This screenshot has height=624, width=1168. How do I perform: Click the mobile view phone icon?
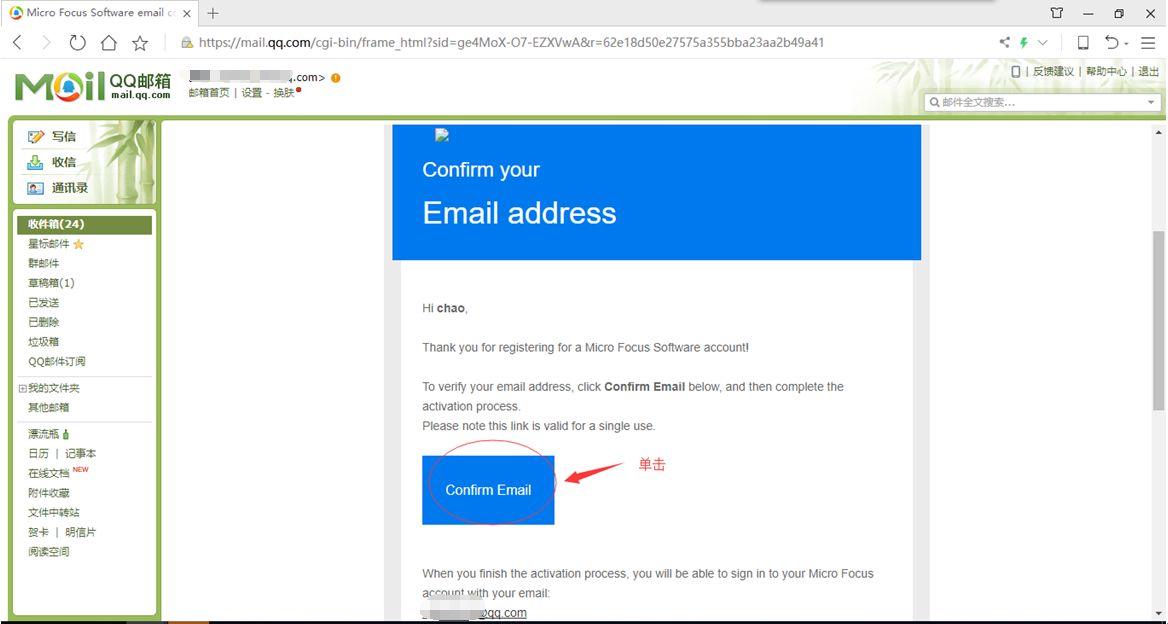[x=1083, y=42]
